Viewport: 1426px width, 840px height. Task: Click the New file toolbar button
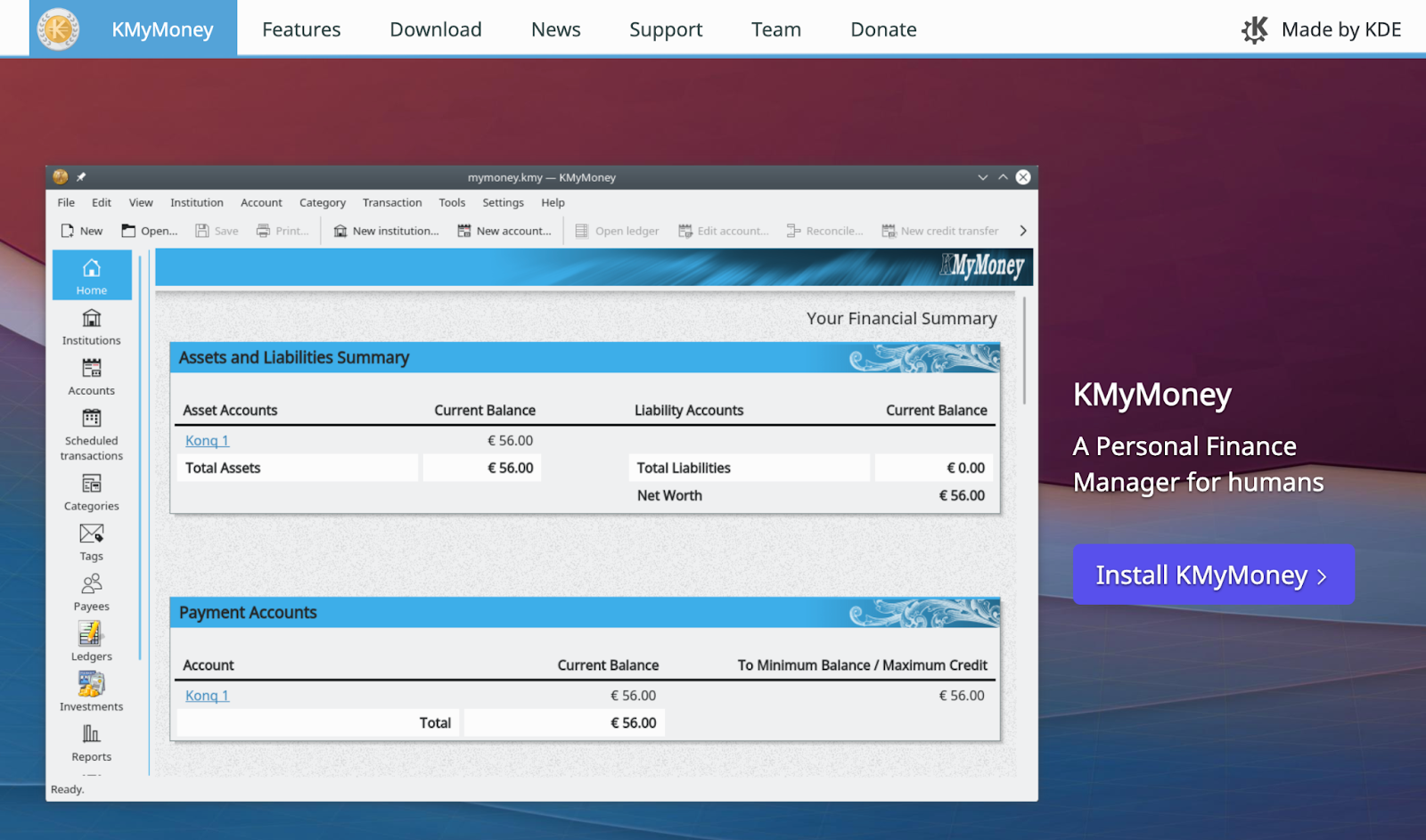click(81, 231)
